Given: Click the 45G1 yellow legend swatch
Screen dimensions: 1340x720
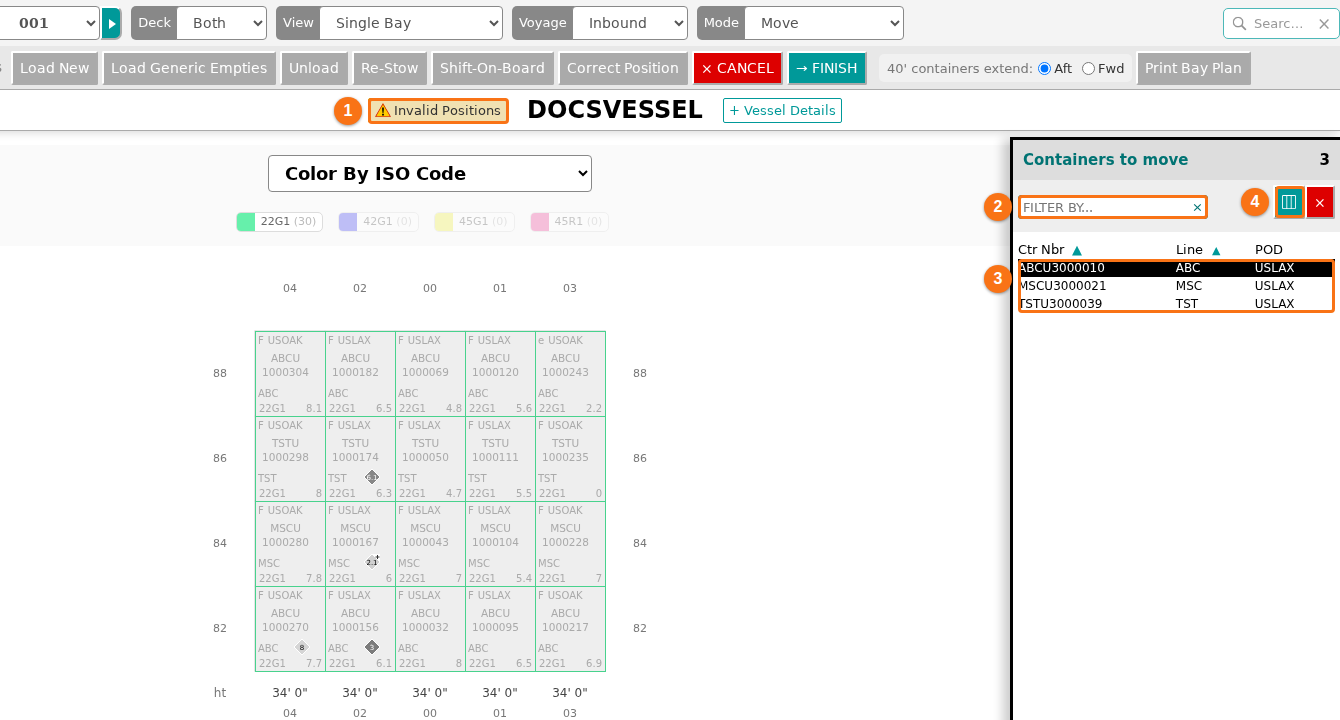Looking at the screenshot, I should 444,222.
